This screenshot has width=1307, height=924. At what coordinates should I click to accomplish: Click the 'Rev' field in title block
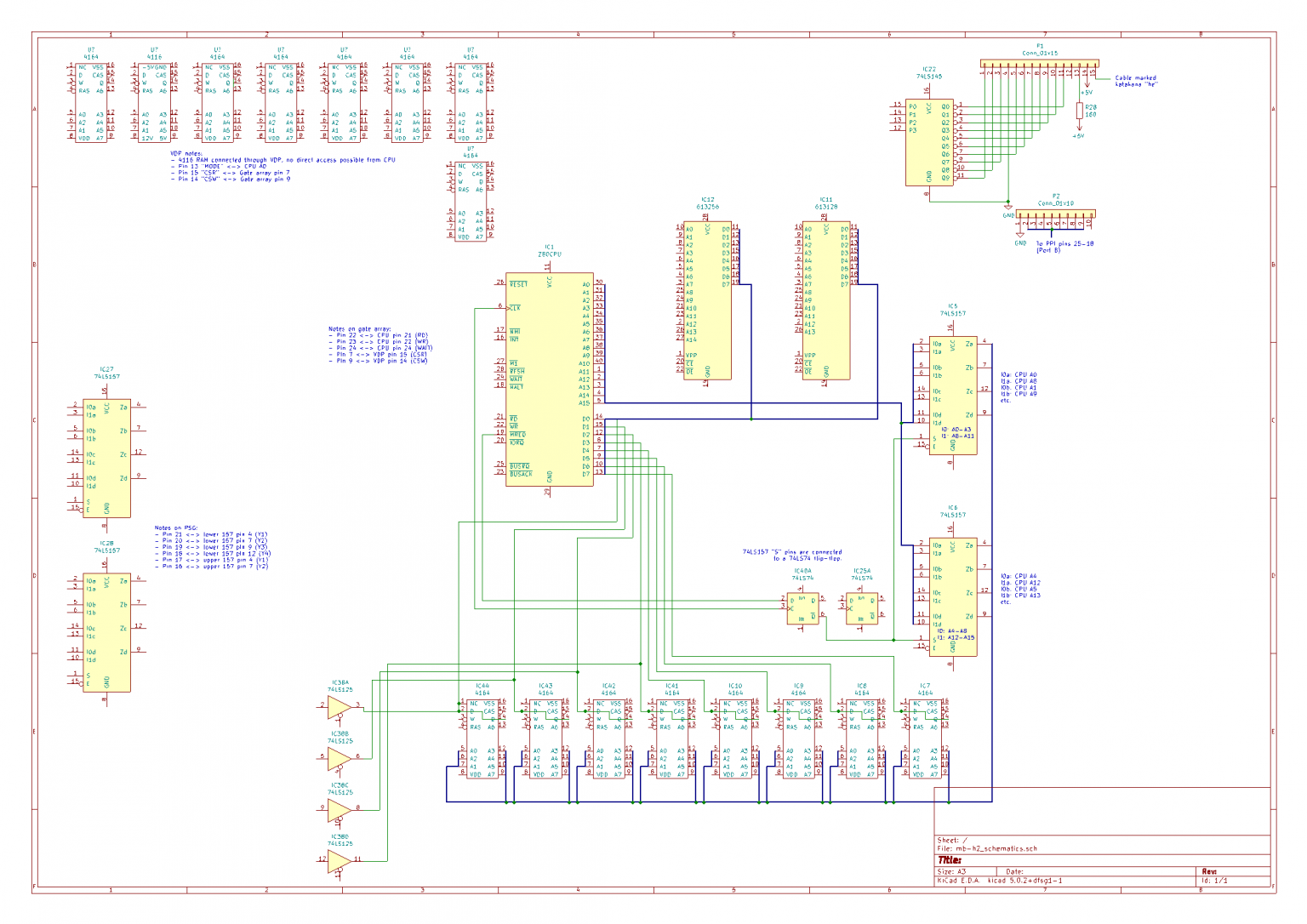1209,871
